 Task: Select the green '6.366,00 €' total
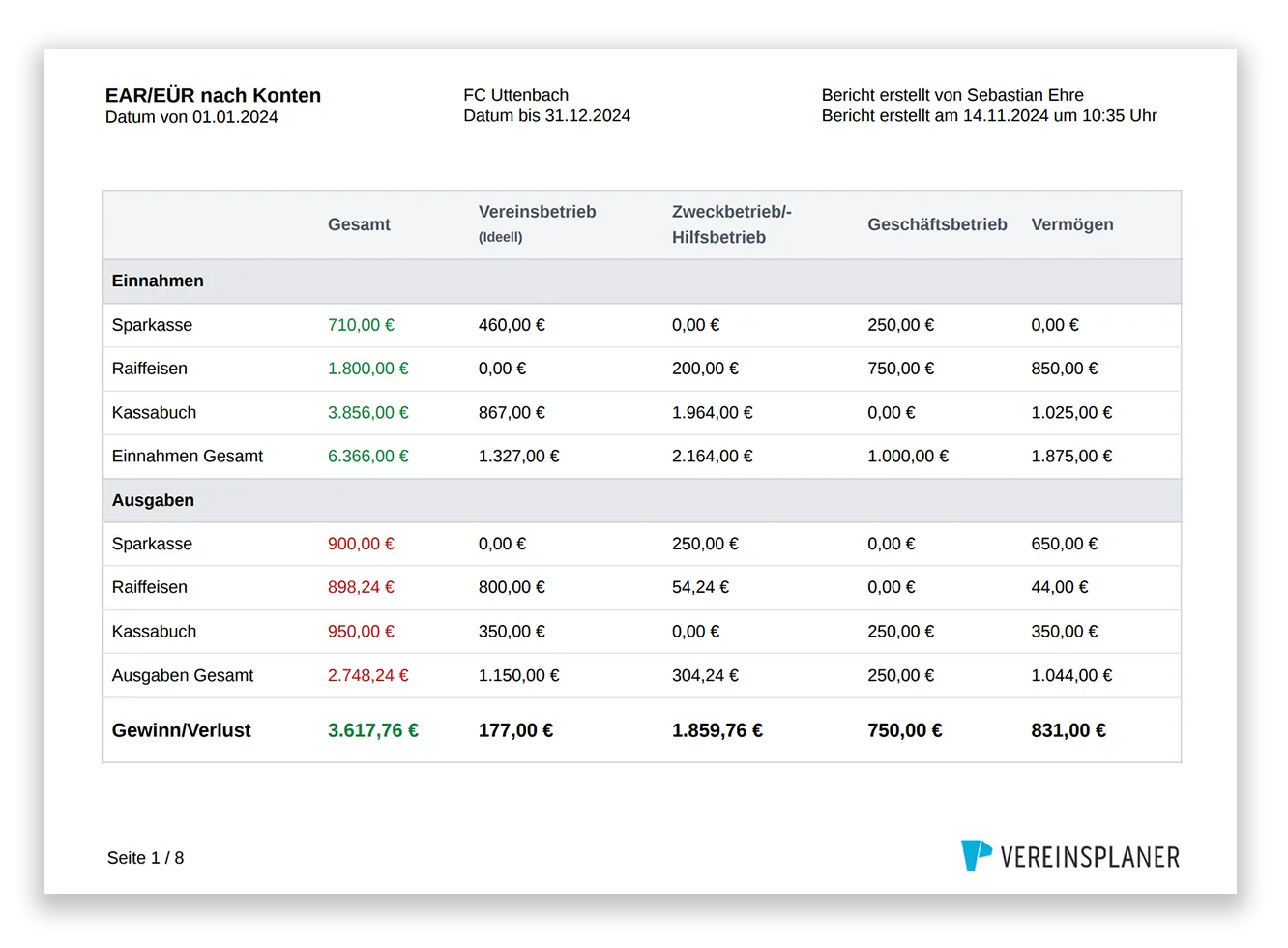click(x=367, y=456)
